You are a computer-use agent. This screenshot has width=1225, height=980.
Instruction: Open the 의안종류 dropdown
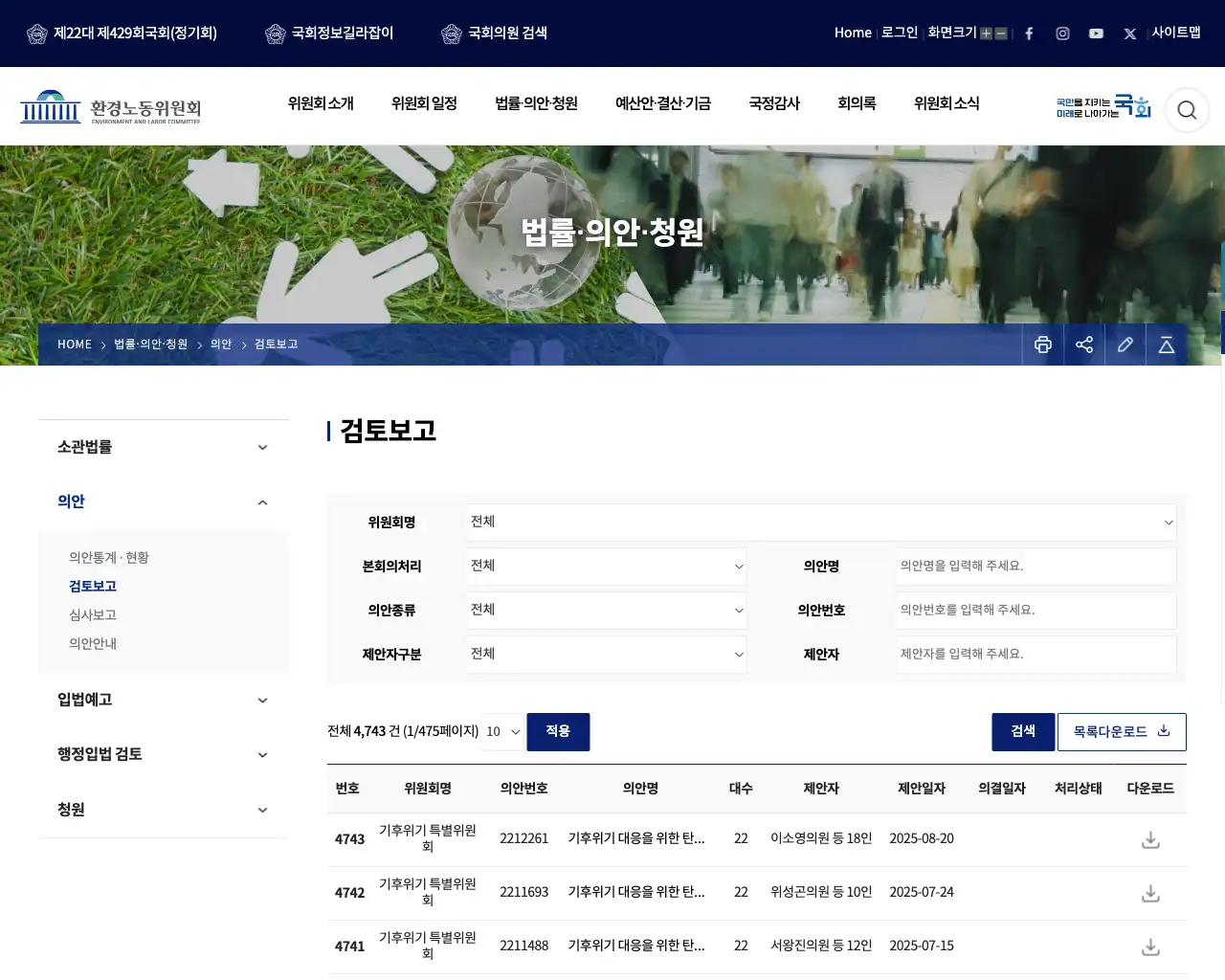click(607, 611)
